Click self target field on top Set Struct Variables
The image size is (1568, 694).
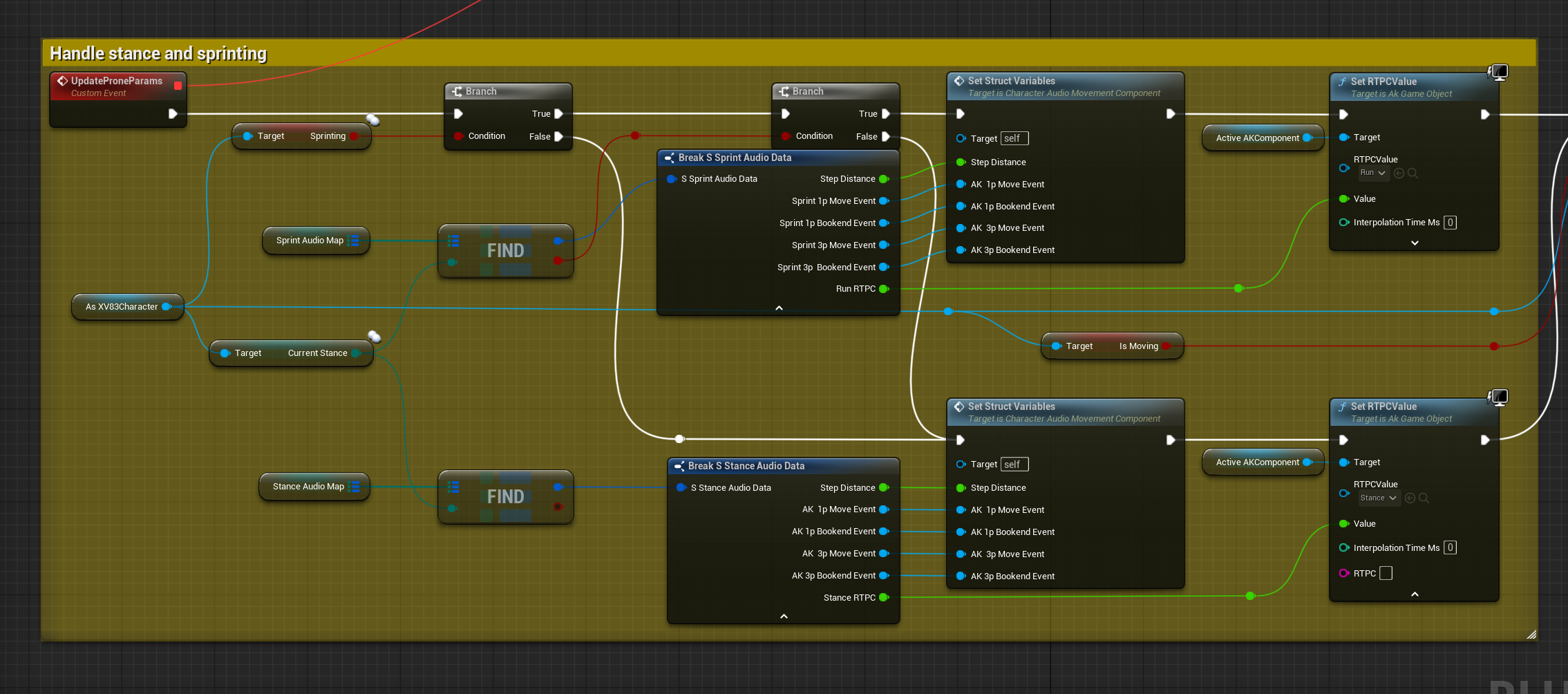pyautogui.click(x=1014, y=139)
